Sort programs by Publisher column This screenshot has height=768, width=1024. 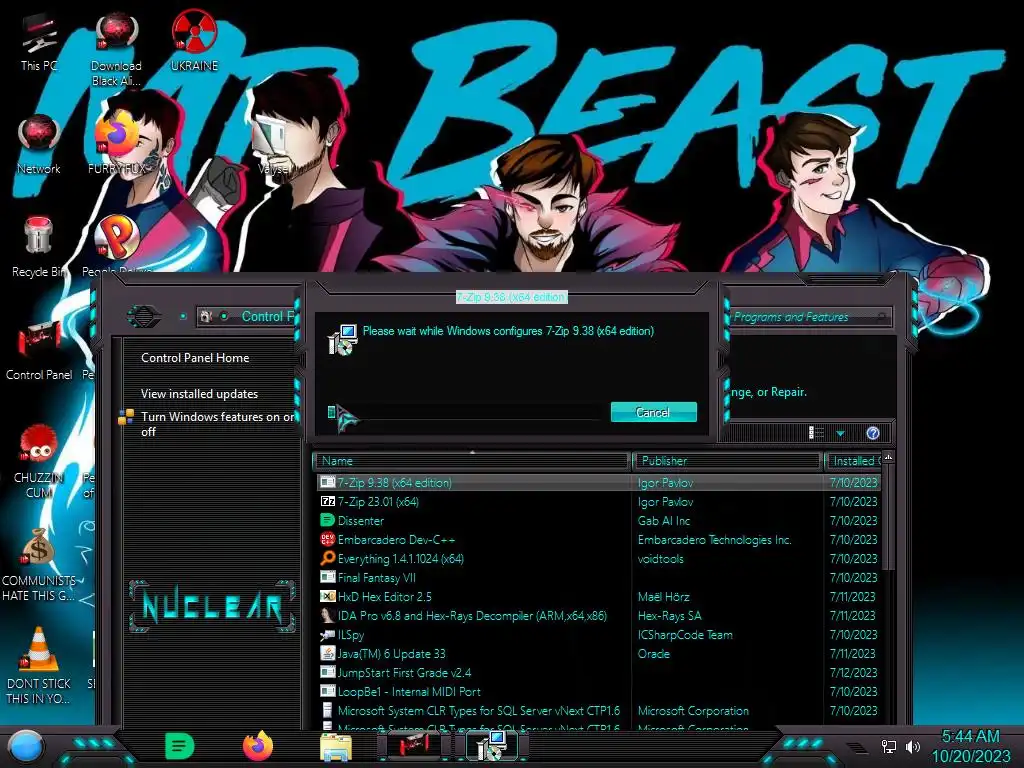pos(727,461)
